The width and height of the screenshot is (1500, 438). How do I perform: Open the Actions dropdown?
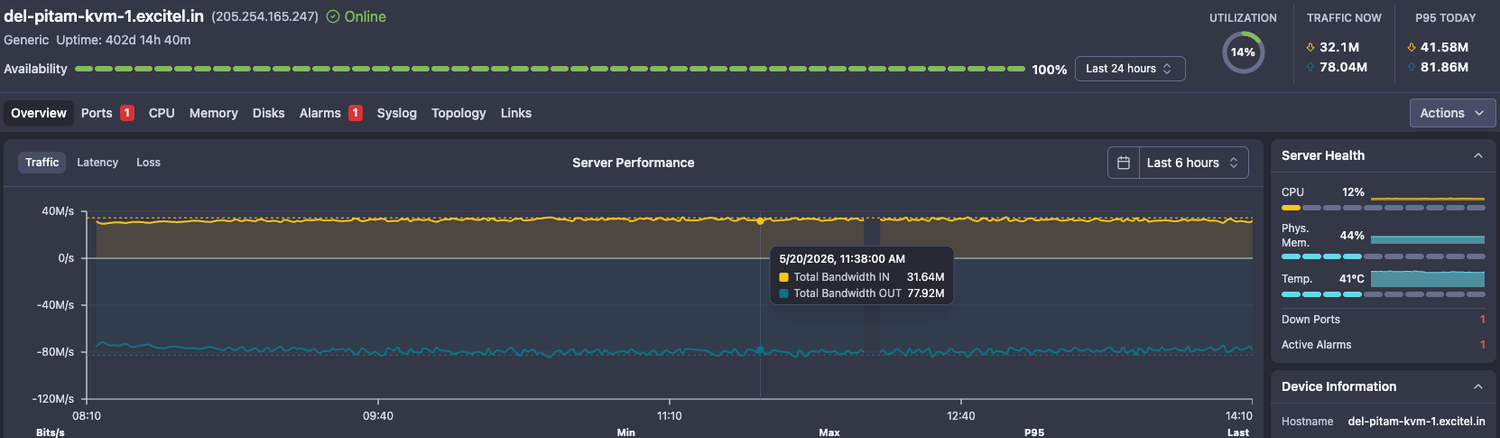point(1452,113)
